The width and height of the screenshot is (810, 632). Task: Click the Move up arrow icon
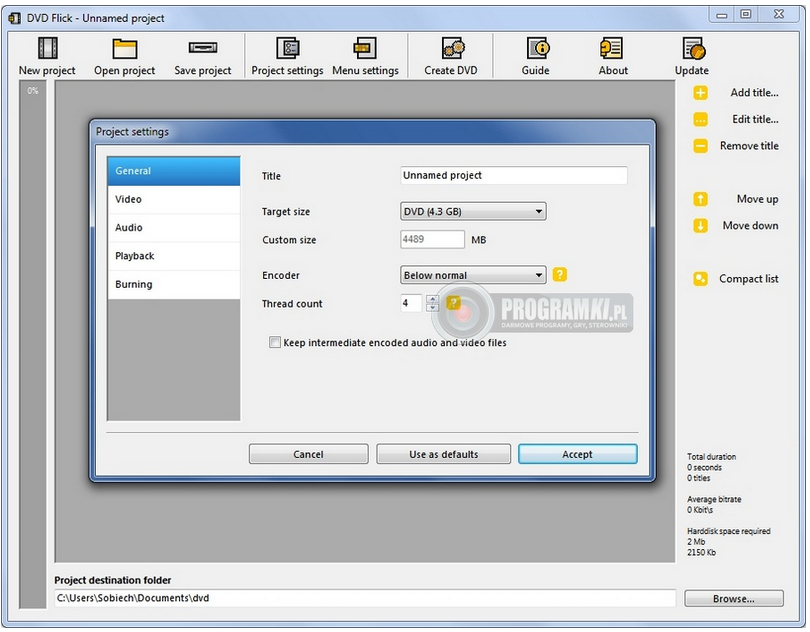coord(700,199)
